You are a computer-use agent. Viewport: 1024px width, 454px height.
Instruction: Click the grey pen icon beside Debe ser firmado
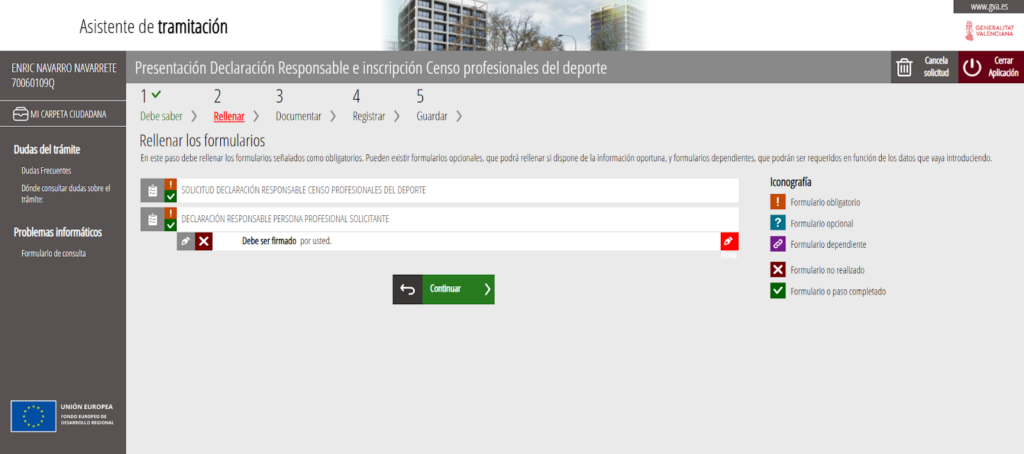tap(185, 241)
